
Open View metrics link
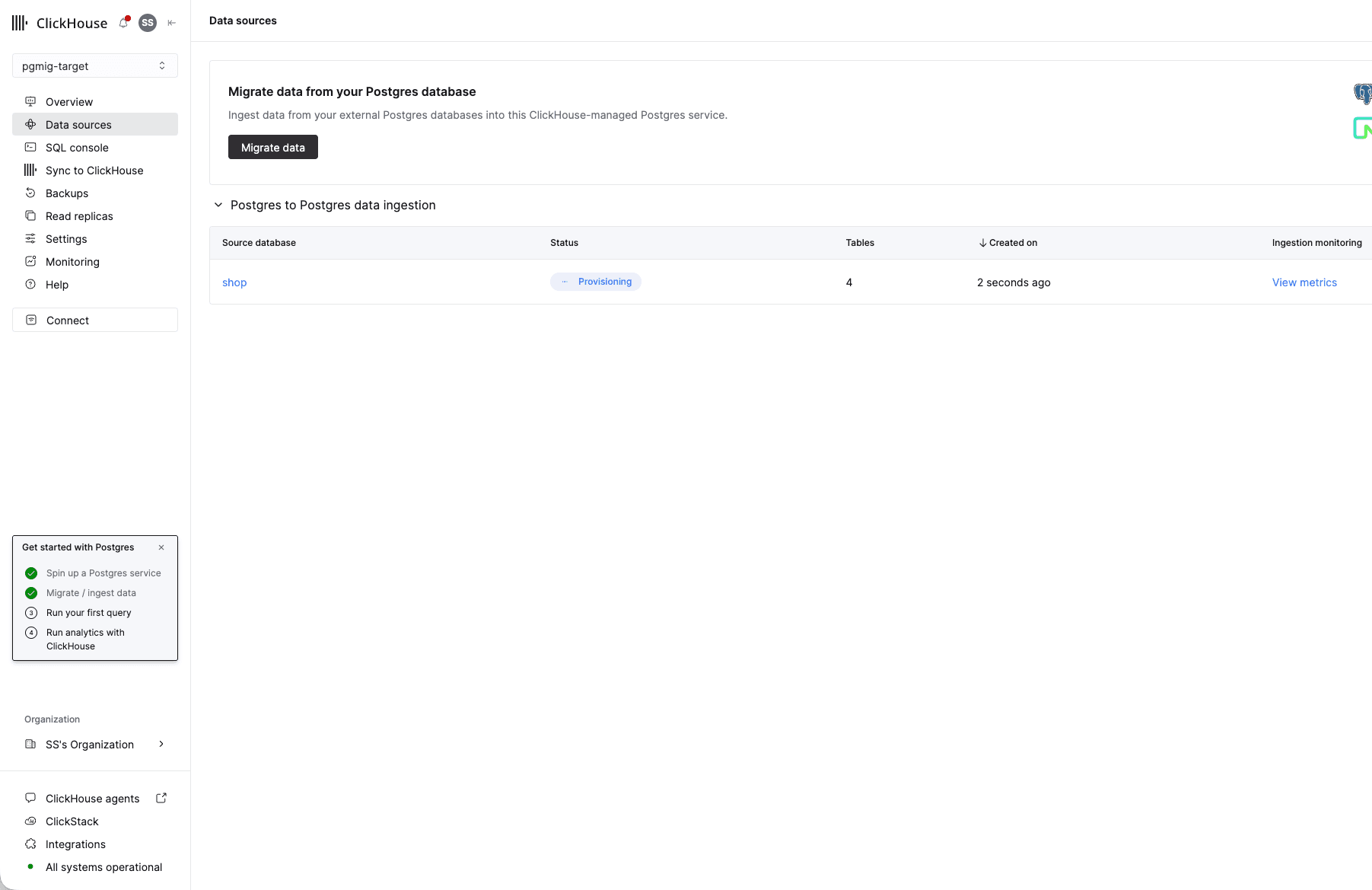[1304, 282]
